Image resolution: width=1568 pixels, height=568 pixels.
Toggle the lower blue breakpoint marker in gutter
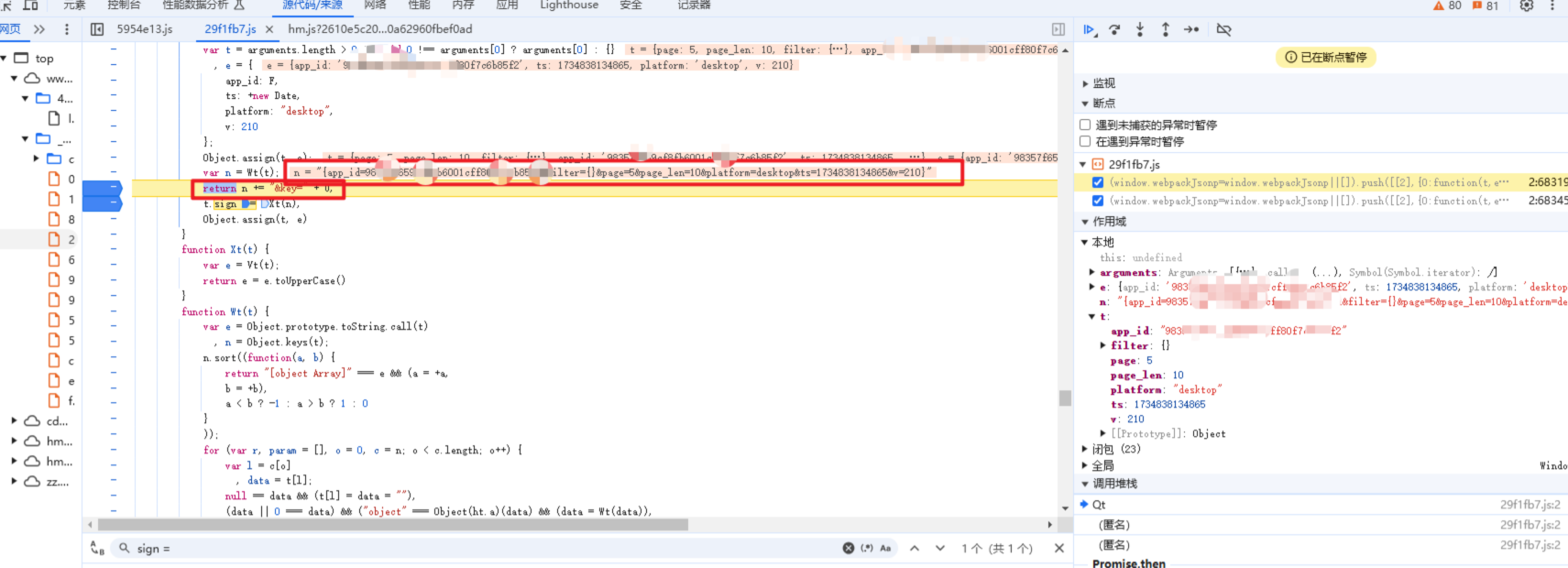(x=103, y=203)
